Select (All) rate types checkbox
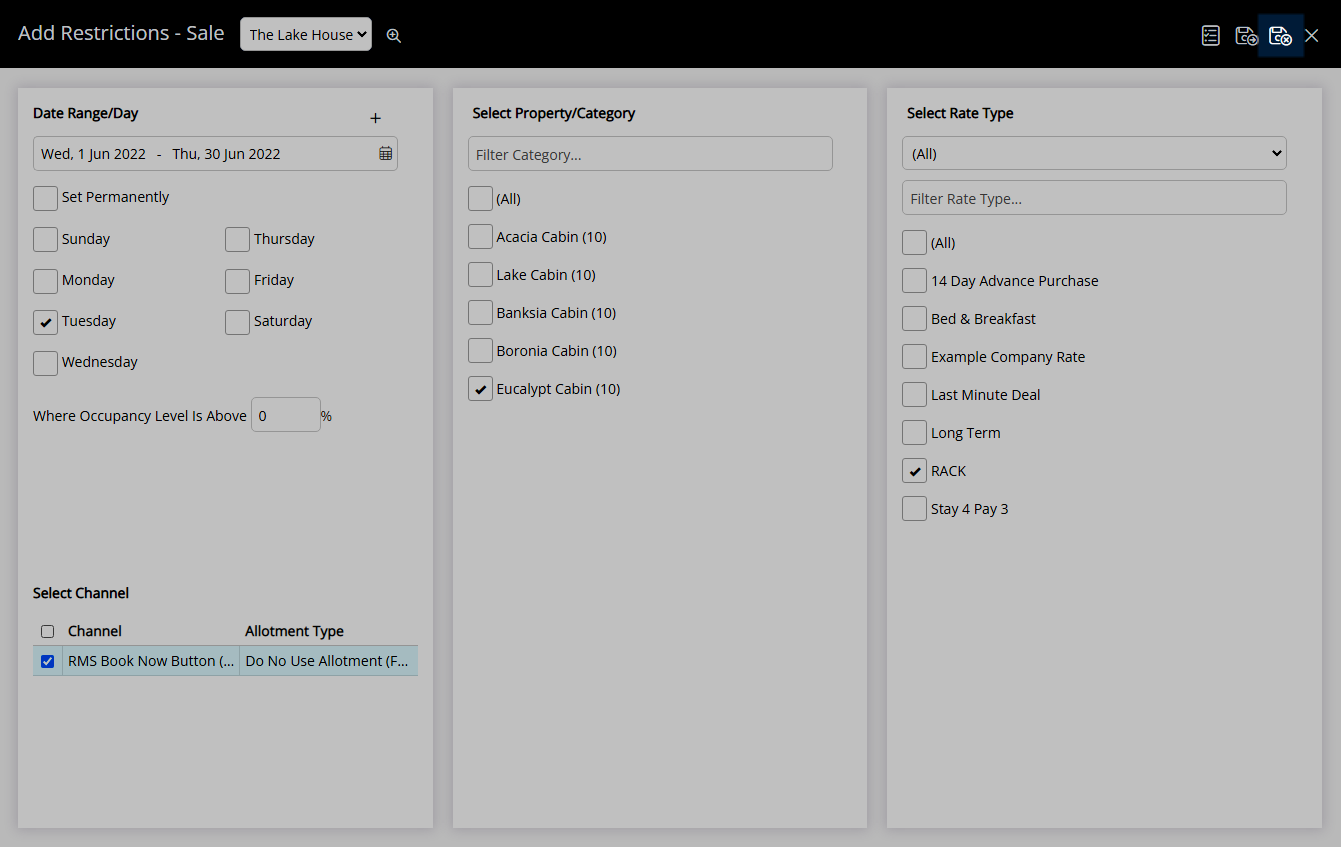This screenshot has height=847, width=1341. click(x=915, y=243)
